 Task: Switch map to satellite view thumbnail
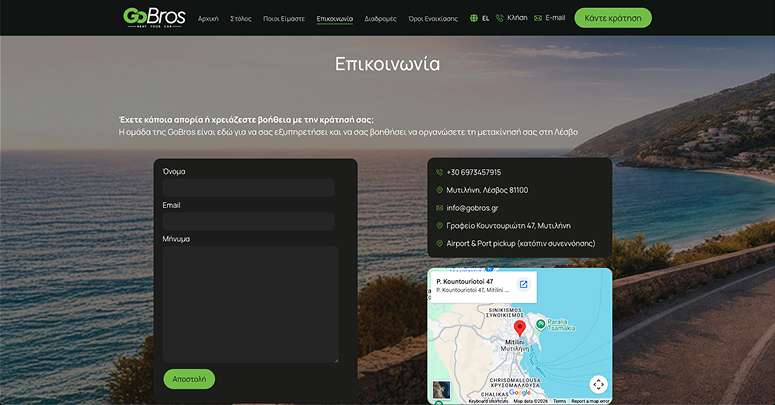441,390
